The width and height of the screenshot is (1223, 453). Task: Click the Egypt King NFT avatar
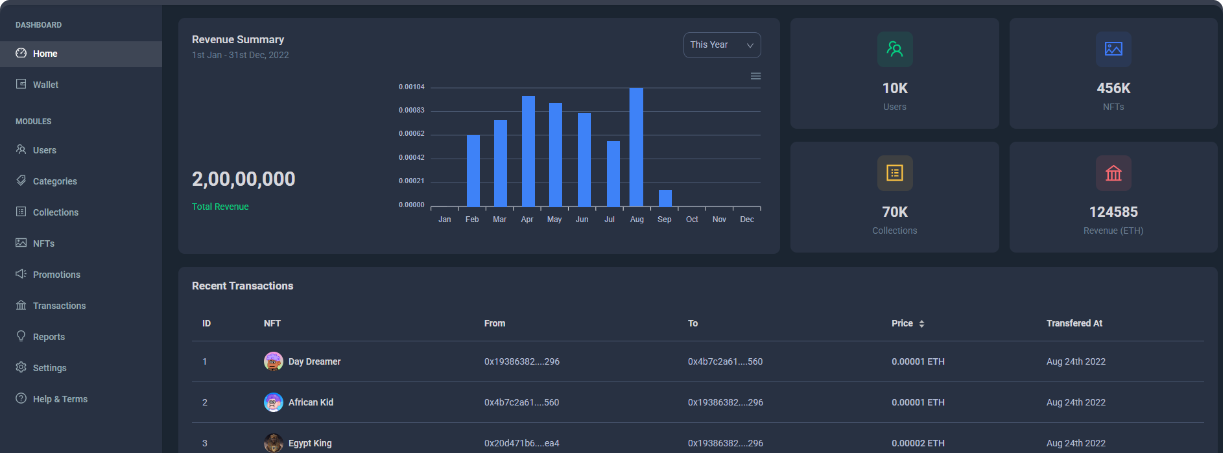click(273, 443)
